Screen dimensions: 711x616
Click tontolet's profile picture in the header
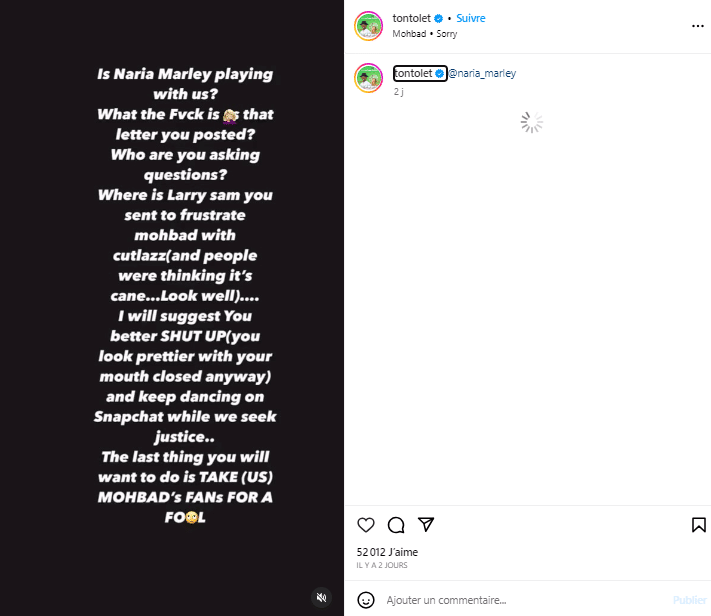[369, 26]
